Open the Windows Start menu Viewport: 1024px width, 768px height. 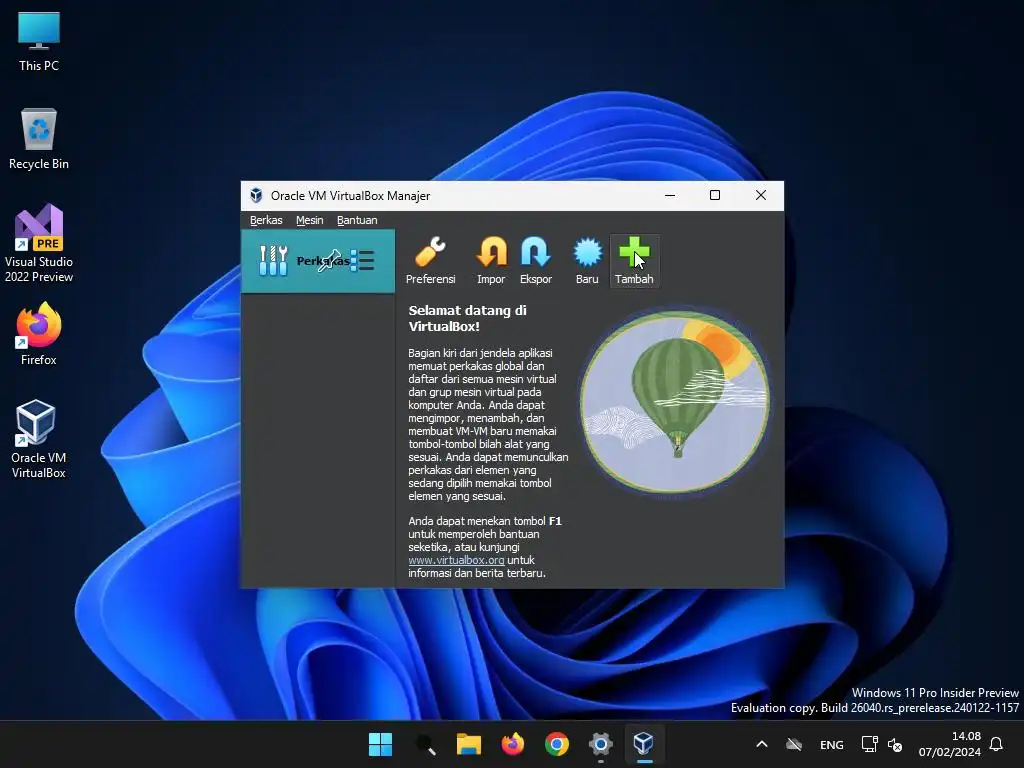point(380,744)
